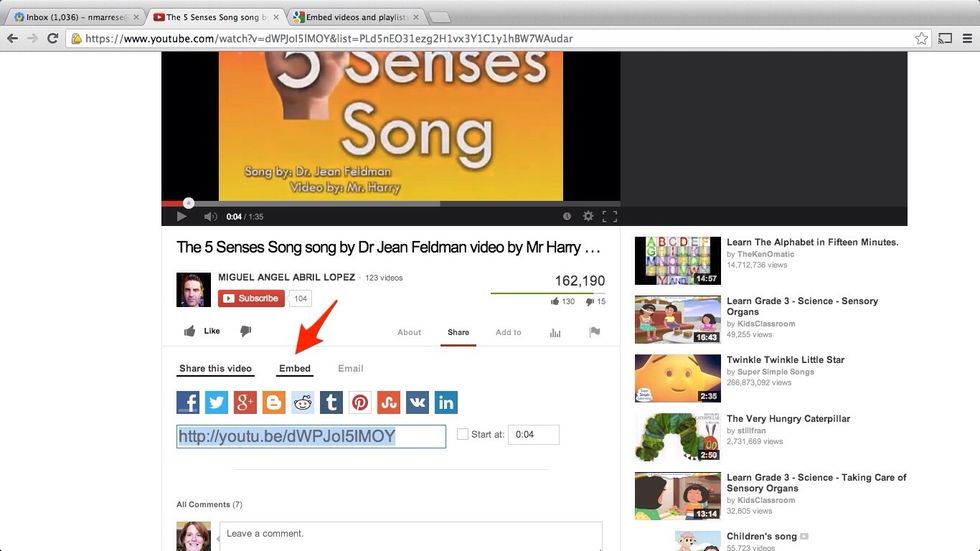
Task: Report video with the flag icon
Action: click(594, 332)
